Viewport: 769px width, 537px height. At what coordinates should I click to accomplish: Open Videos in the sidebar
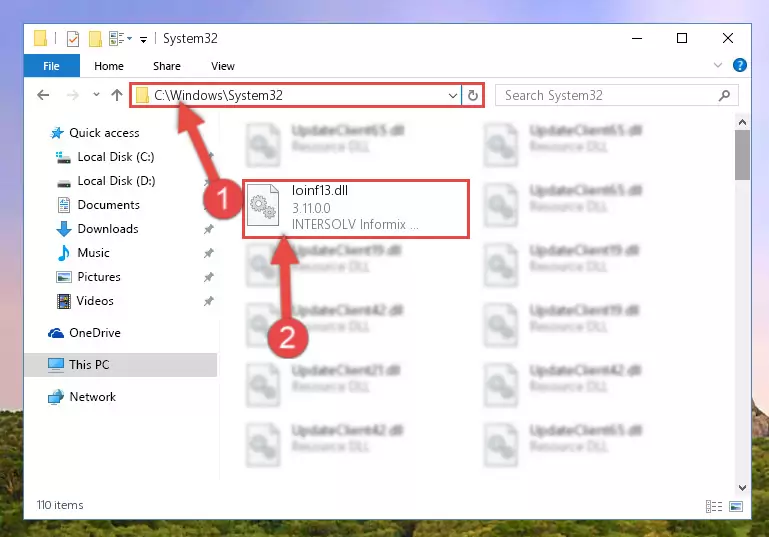click(95, 301)
